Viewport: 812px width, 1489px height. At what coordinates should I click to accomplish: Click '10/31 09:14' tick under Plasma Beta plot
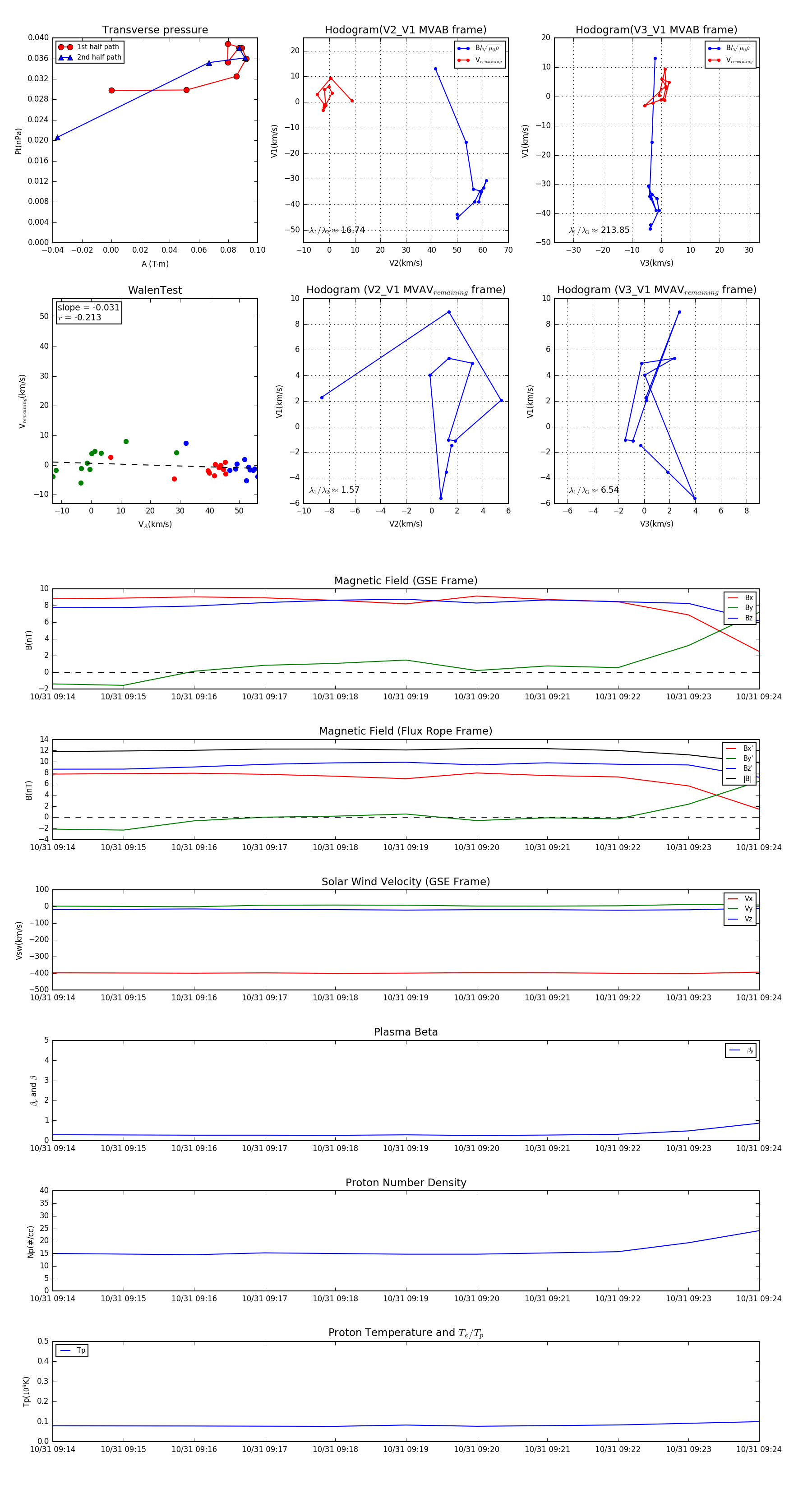click(53, 1148)
